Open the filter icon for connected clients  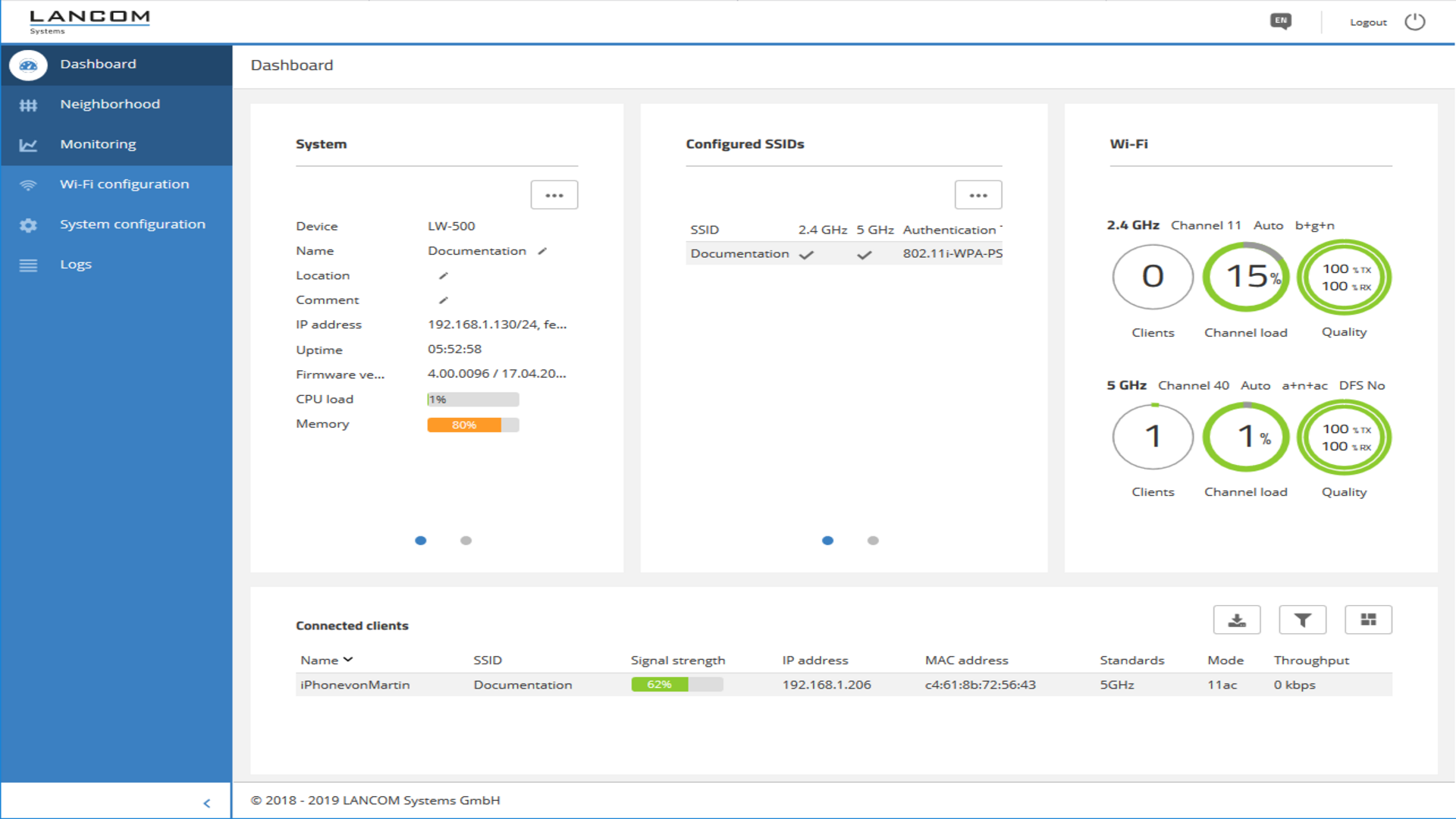(1302, 620)
